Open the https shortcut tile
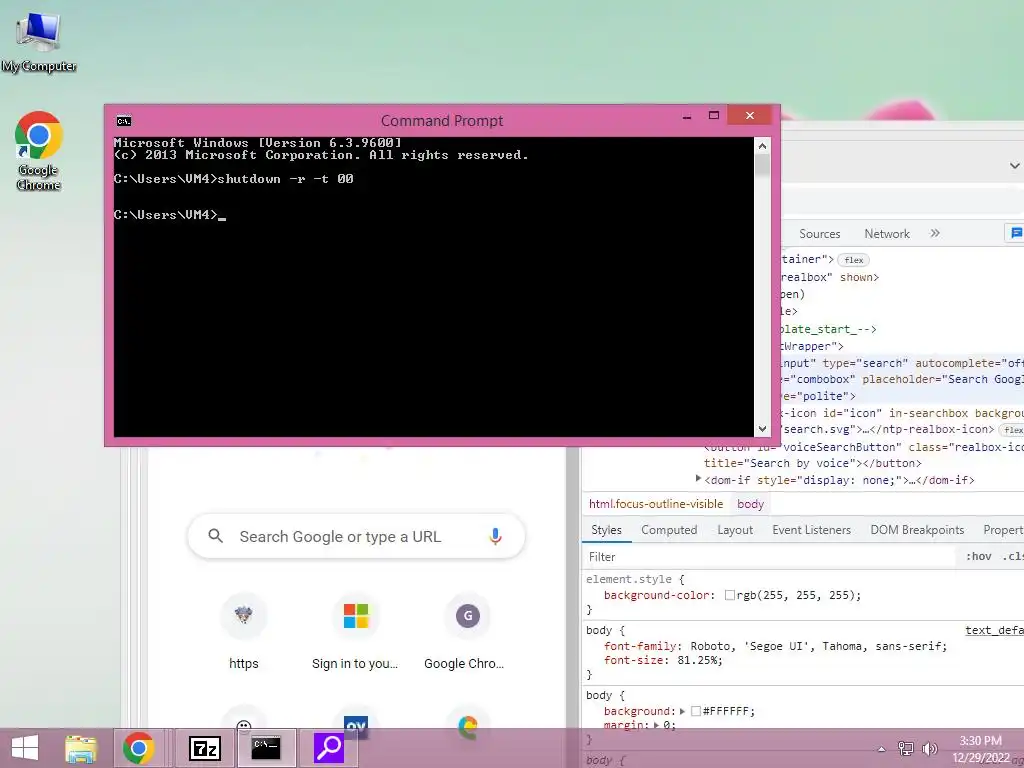Screen dimensions: 1024x768 (x=244, y=632)
